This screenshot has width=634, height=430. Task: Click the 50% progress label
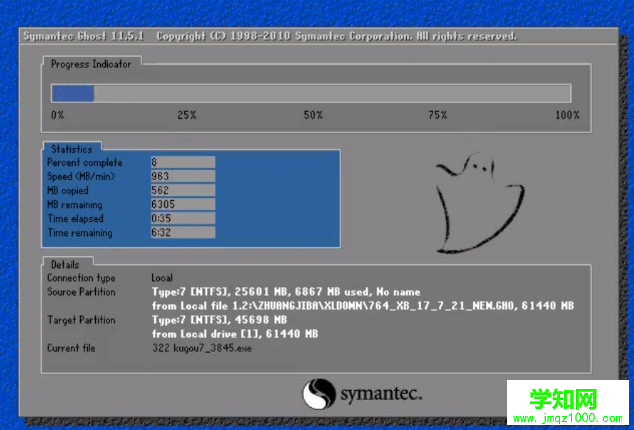(313, 115)
